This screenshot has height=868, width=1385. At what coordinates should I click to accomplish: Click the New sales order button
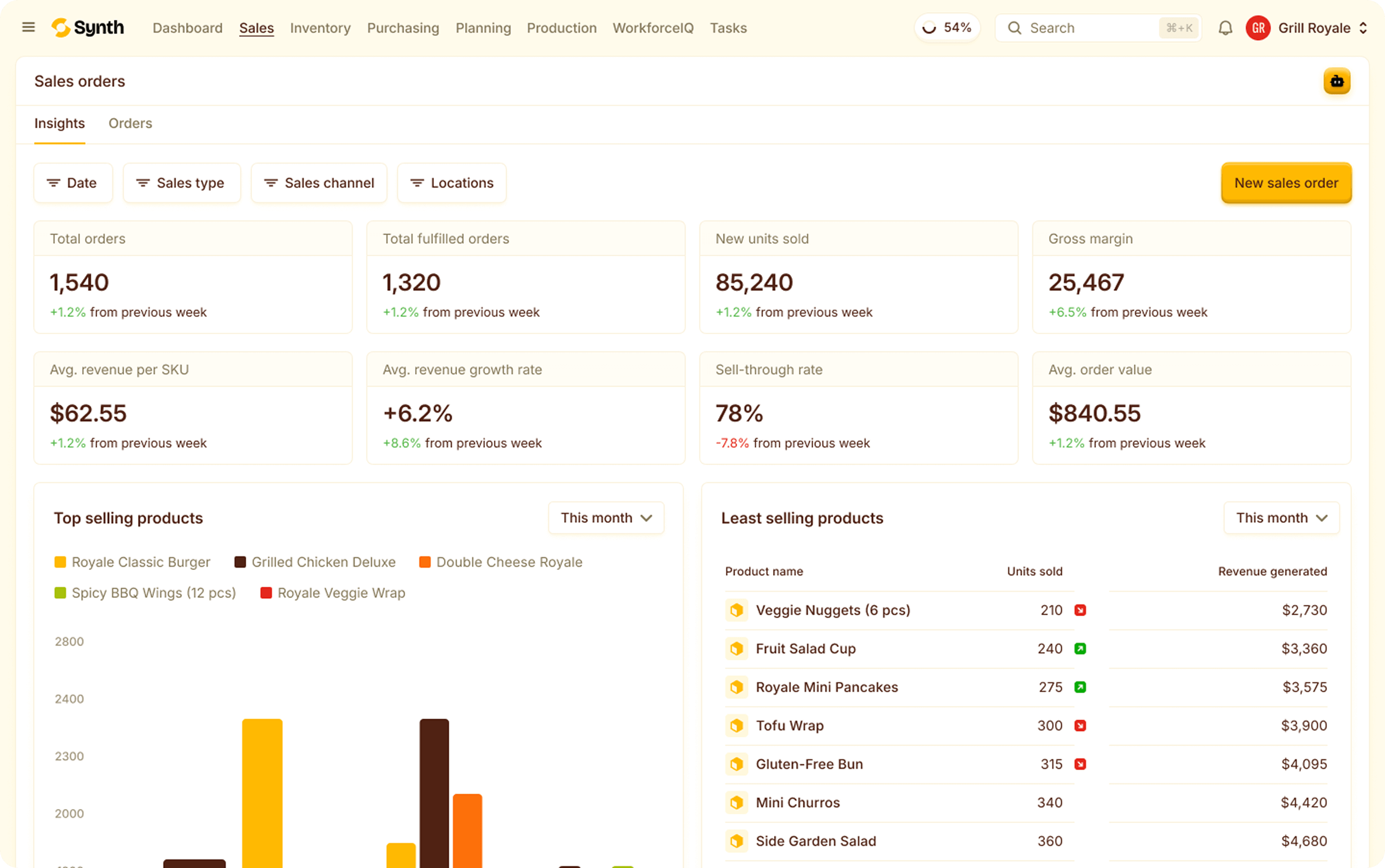pyautogui.click(x=1285, y=183)
